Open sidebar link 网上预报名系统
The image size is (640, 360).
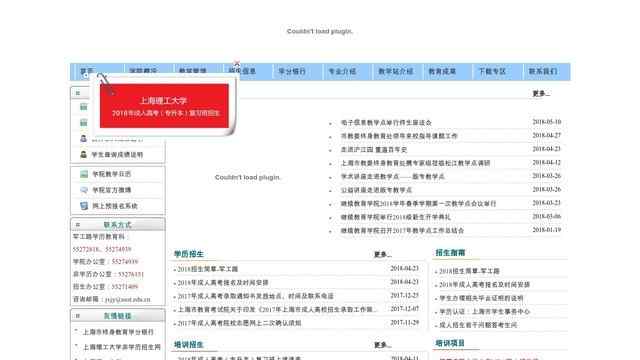(115, 206)
